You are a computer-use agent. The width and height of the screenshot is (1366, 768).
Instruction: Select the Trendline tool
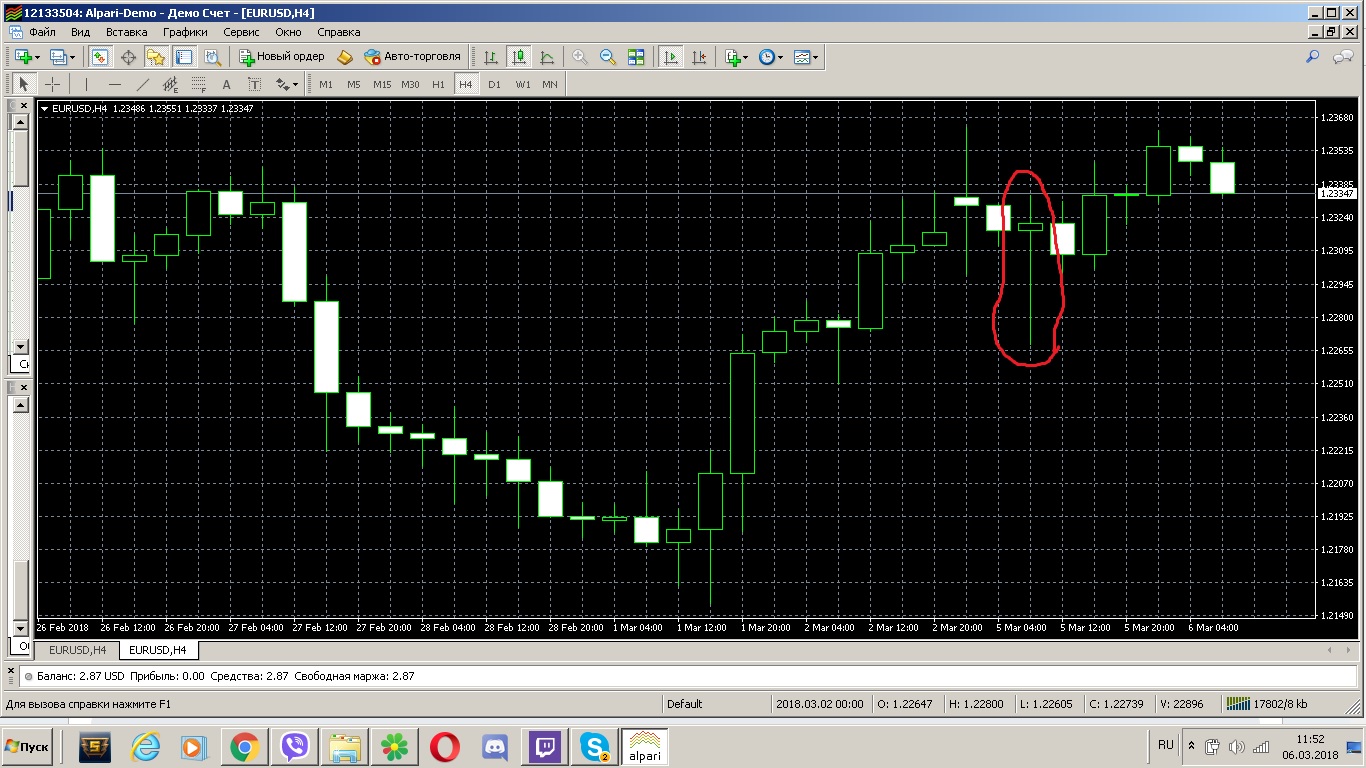(x=142, y=84)
